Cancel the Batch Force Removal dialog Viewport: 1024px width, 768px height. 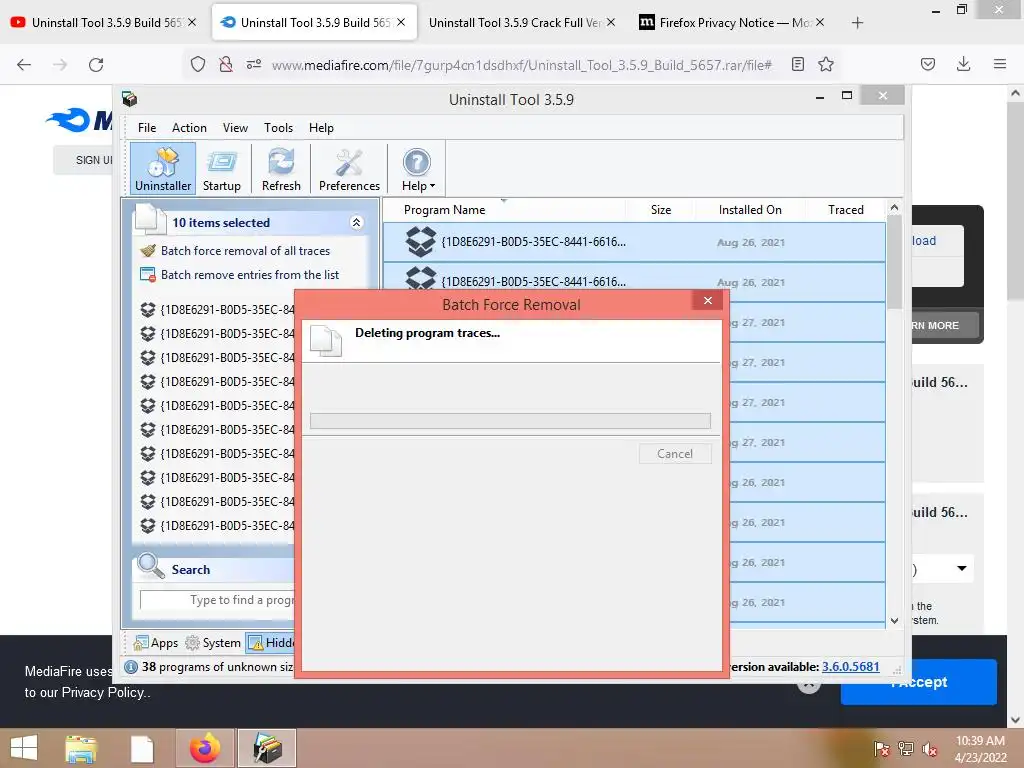[x=675, y=454]
